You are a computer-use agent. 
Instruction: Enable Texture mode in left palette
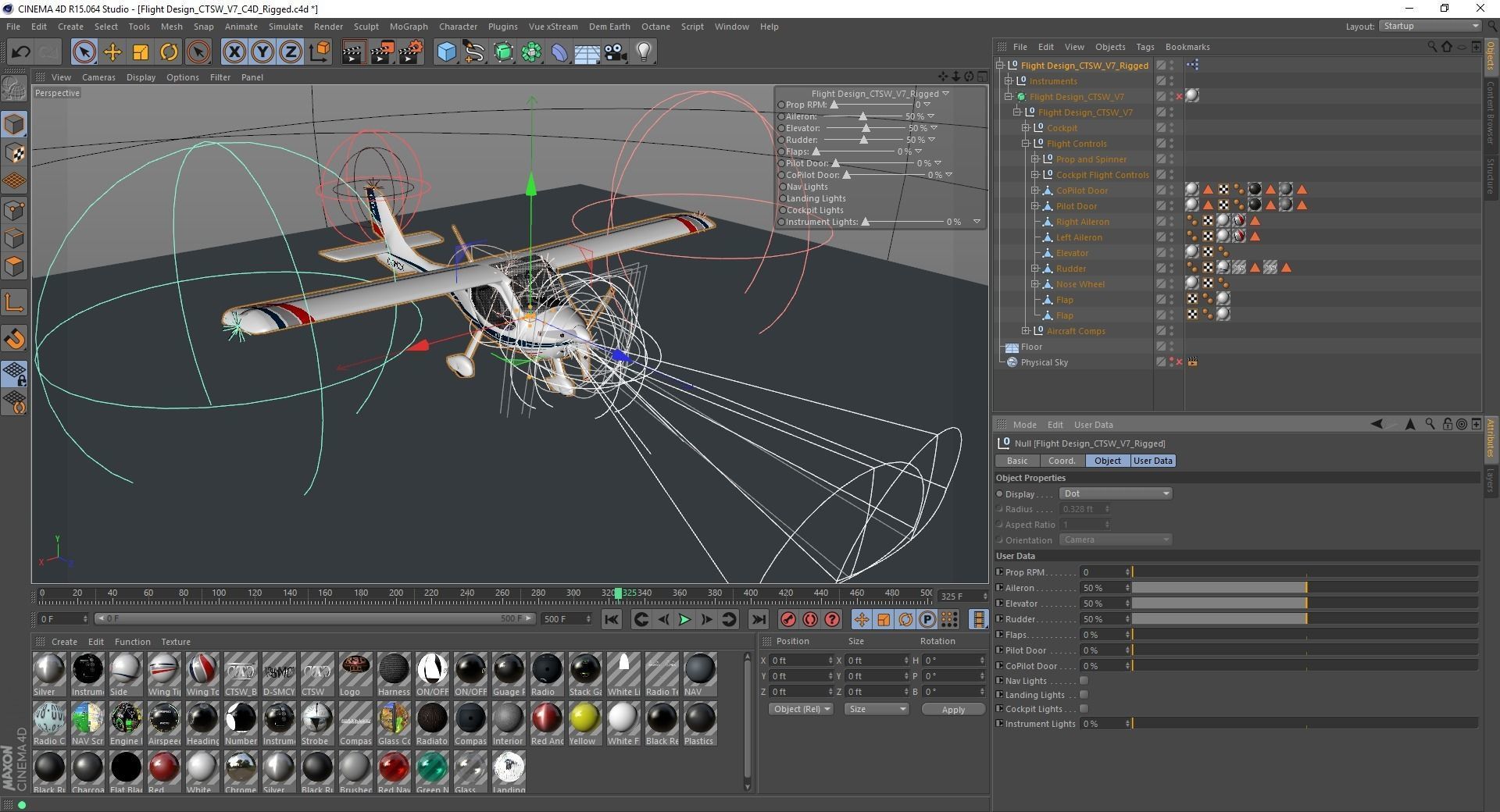[14, 153]
